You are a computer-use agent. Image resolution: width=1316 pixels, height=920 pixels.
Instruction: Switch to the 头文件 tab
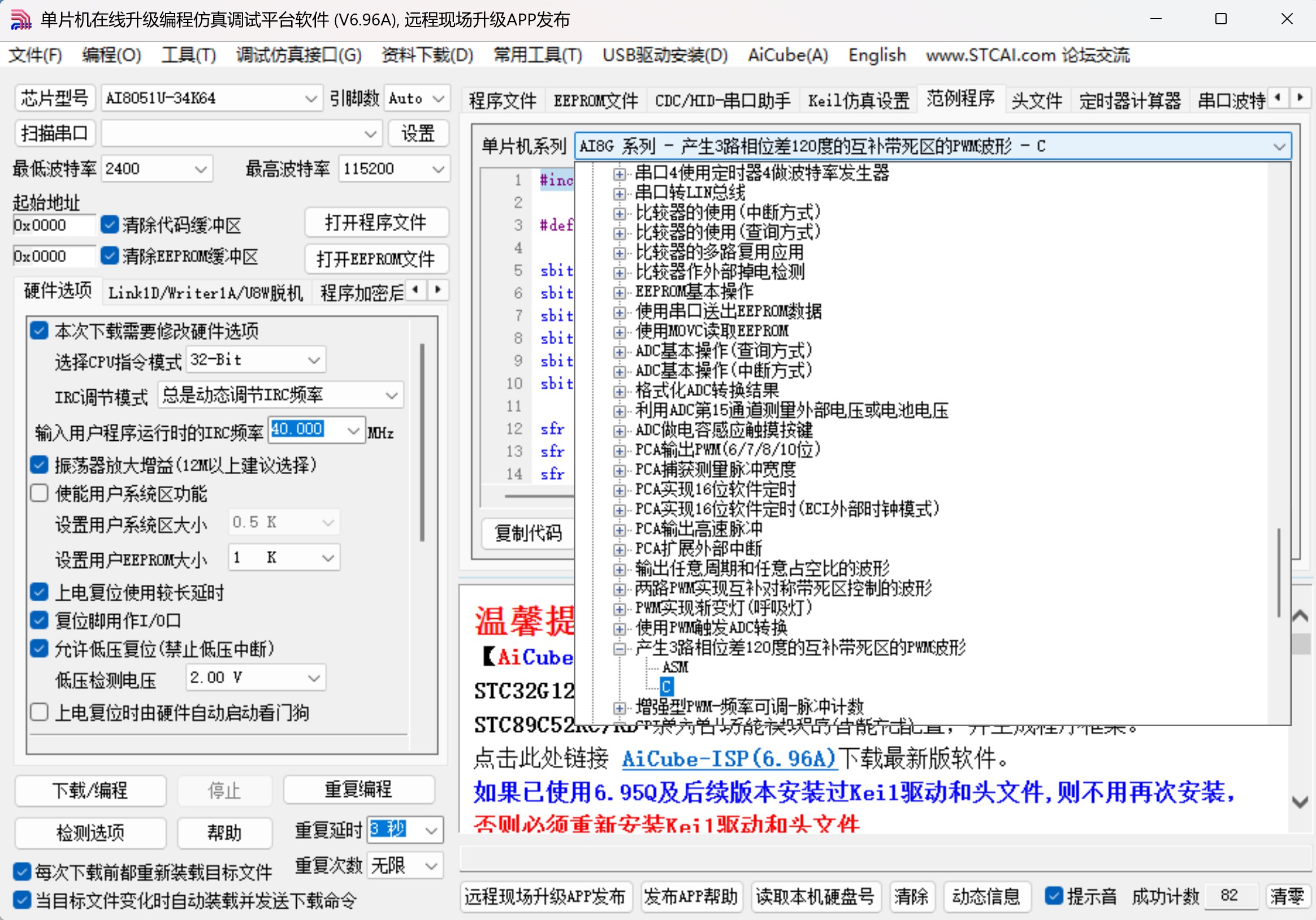[x=1036, y=100]
